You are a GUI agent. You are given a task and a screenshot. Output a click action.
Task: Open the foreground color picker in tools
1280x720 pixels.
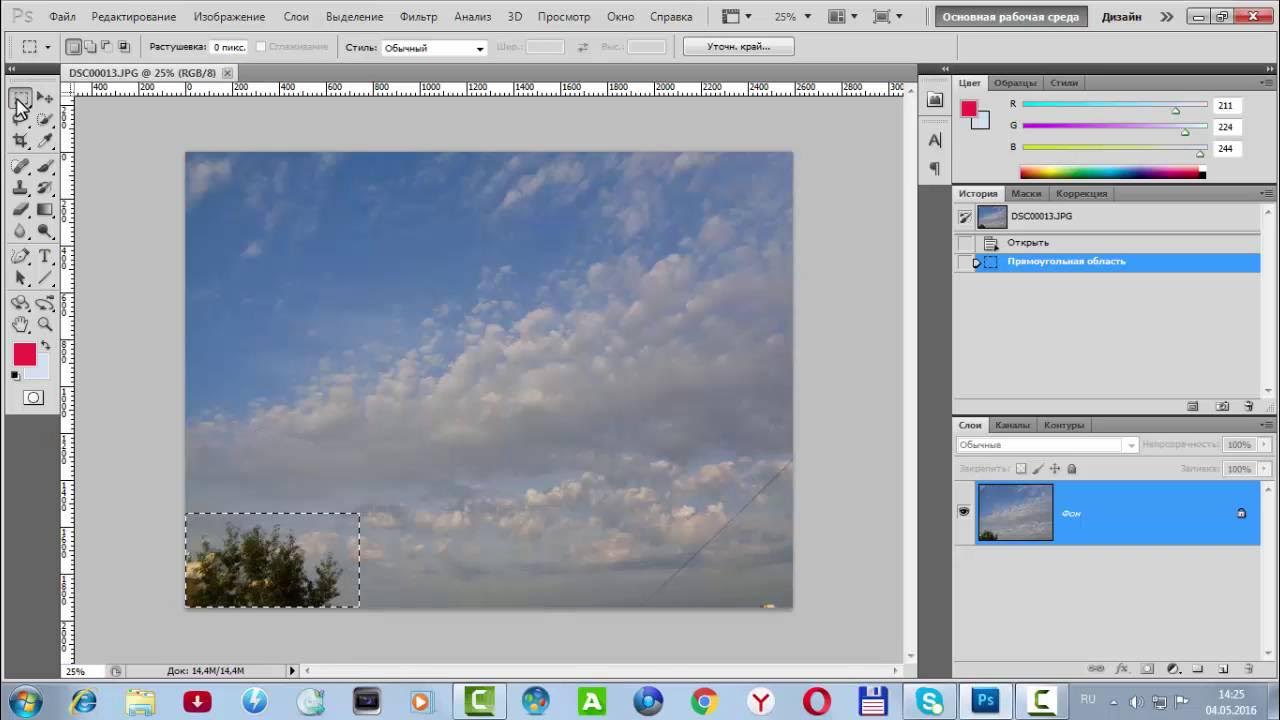[x=24, y=354]
